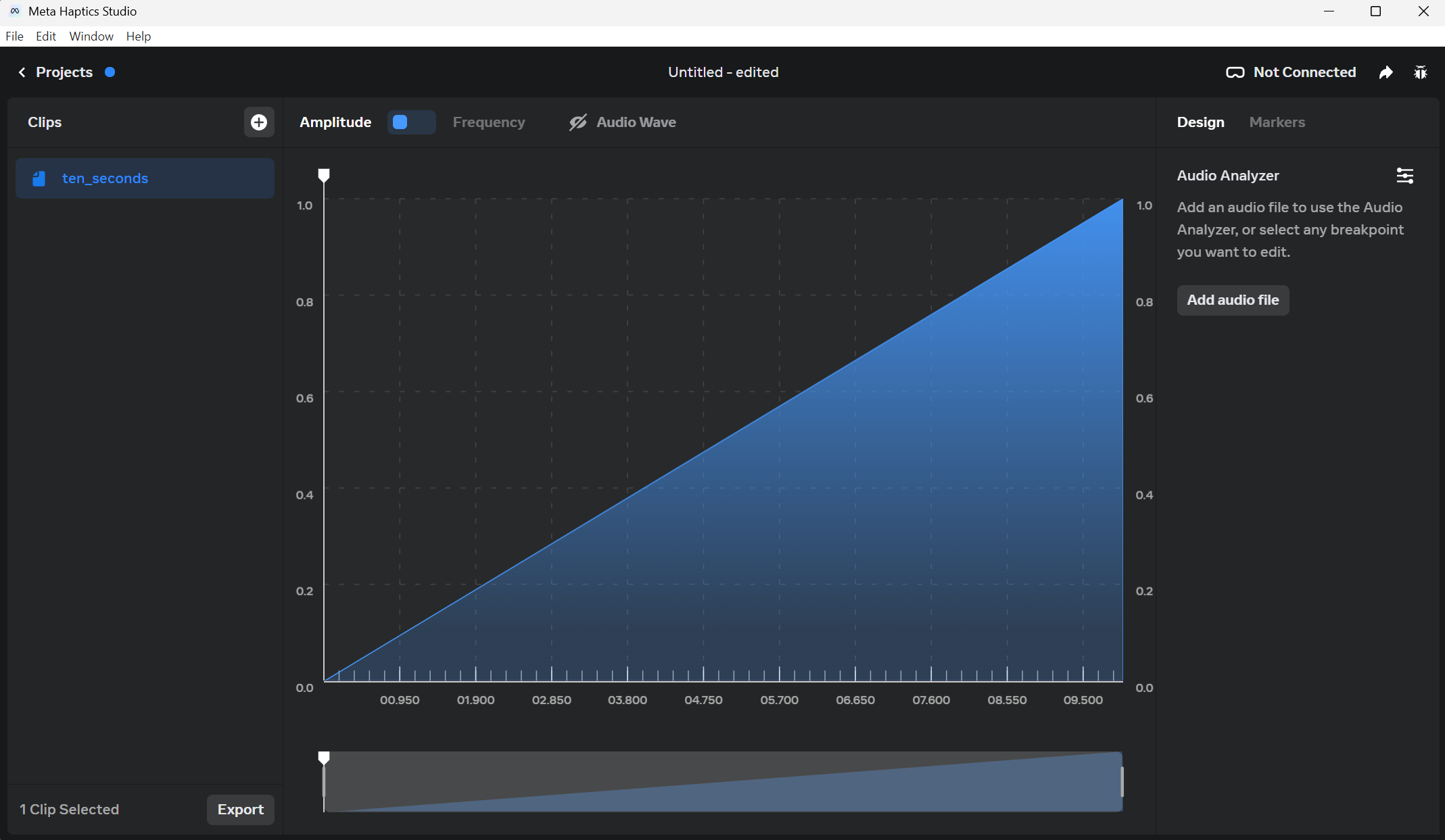Toggle Audio Wave visibility eye icon

(577, 122)
